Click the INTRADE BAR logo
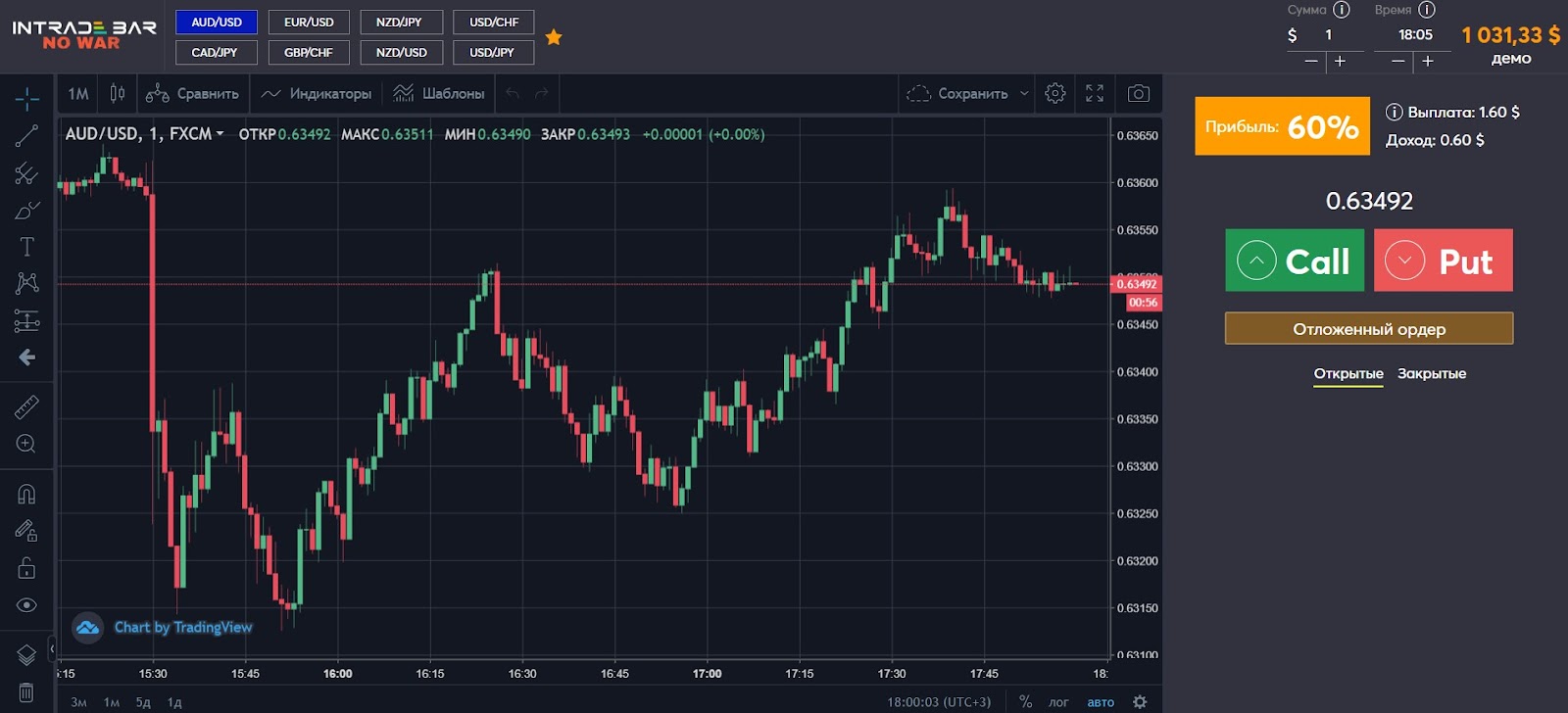Image resolution: width=1568 pixels, height=713 pixels. point(84,34)
